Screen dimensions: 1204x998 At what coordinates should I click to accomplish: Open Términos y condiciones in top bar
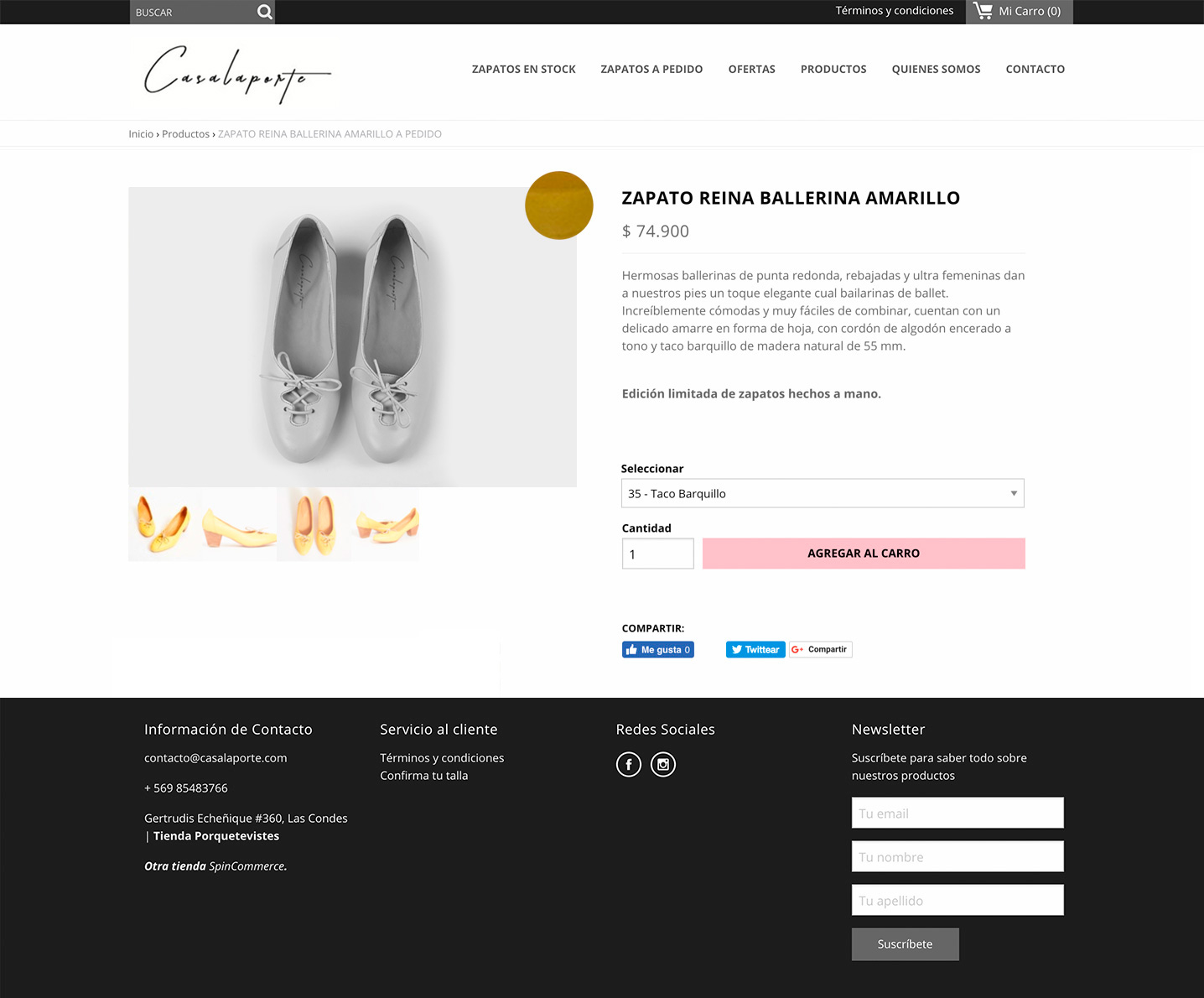click(895, 11)
